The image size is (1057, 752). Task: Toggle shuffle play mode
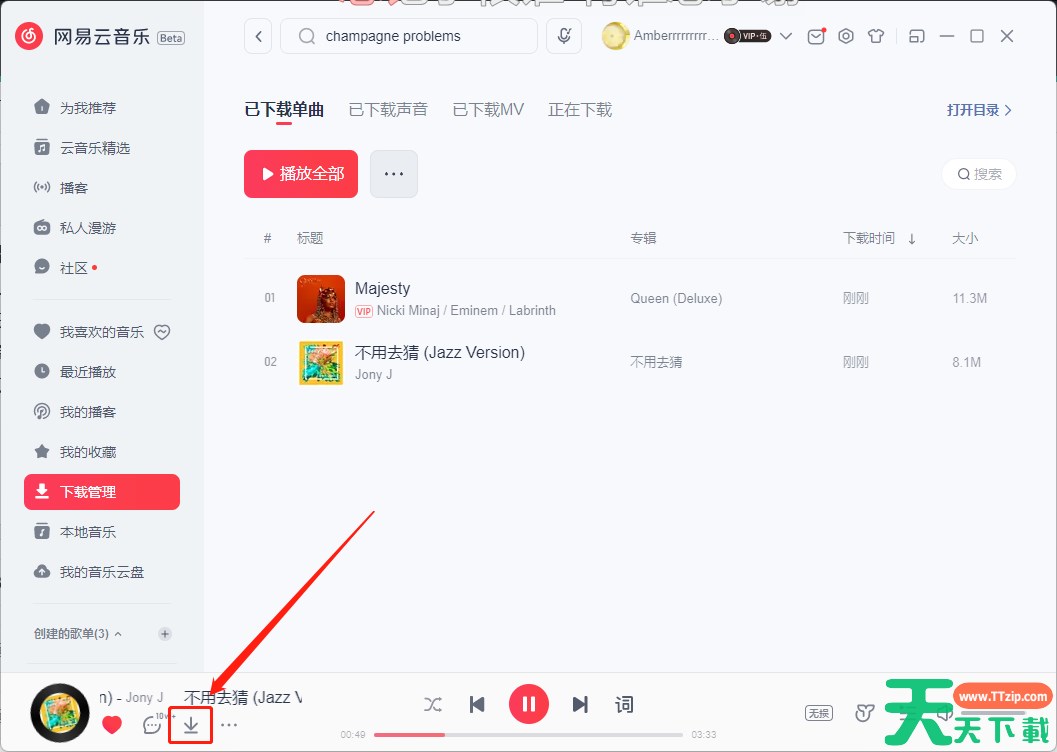tap(432, 705)
